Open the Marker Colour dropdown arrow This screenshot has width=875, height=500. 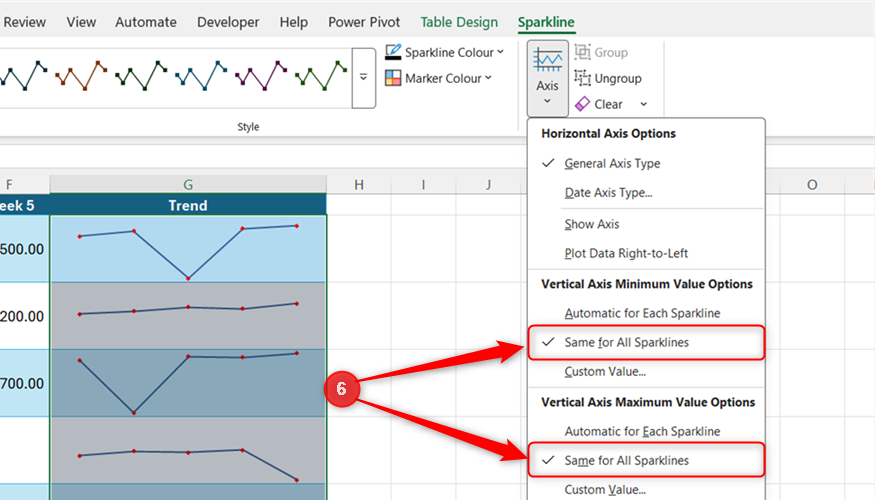click(x=488, y=78)
